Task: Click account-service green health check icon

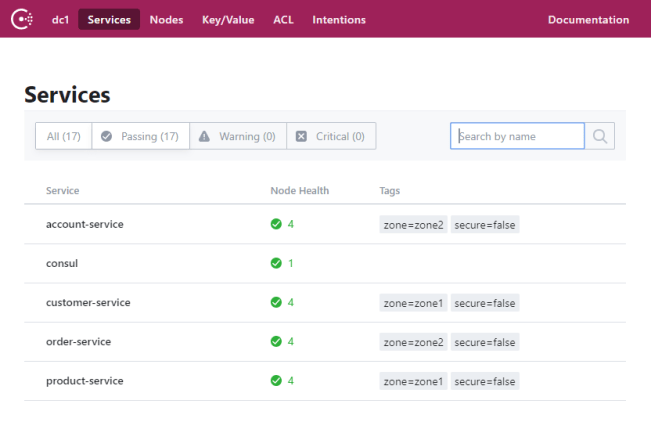Action: tap(276, 224)
